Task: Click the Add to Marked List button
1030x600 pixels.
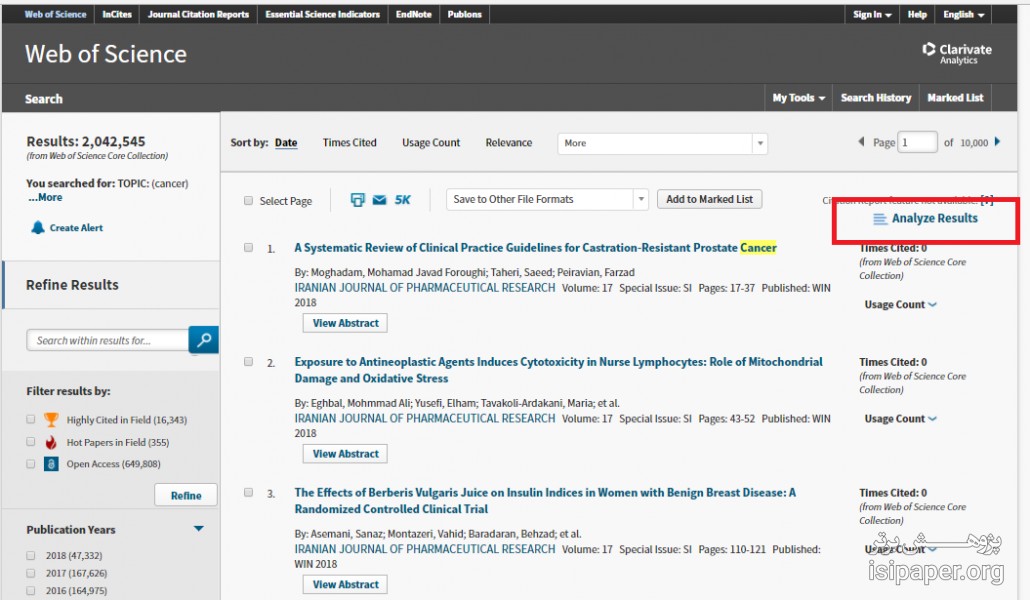Action: point(709,199)
